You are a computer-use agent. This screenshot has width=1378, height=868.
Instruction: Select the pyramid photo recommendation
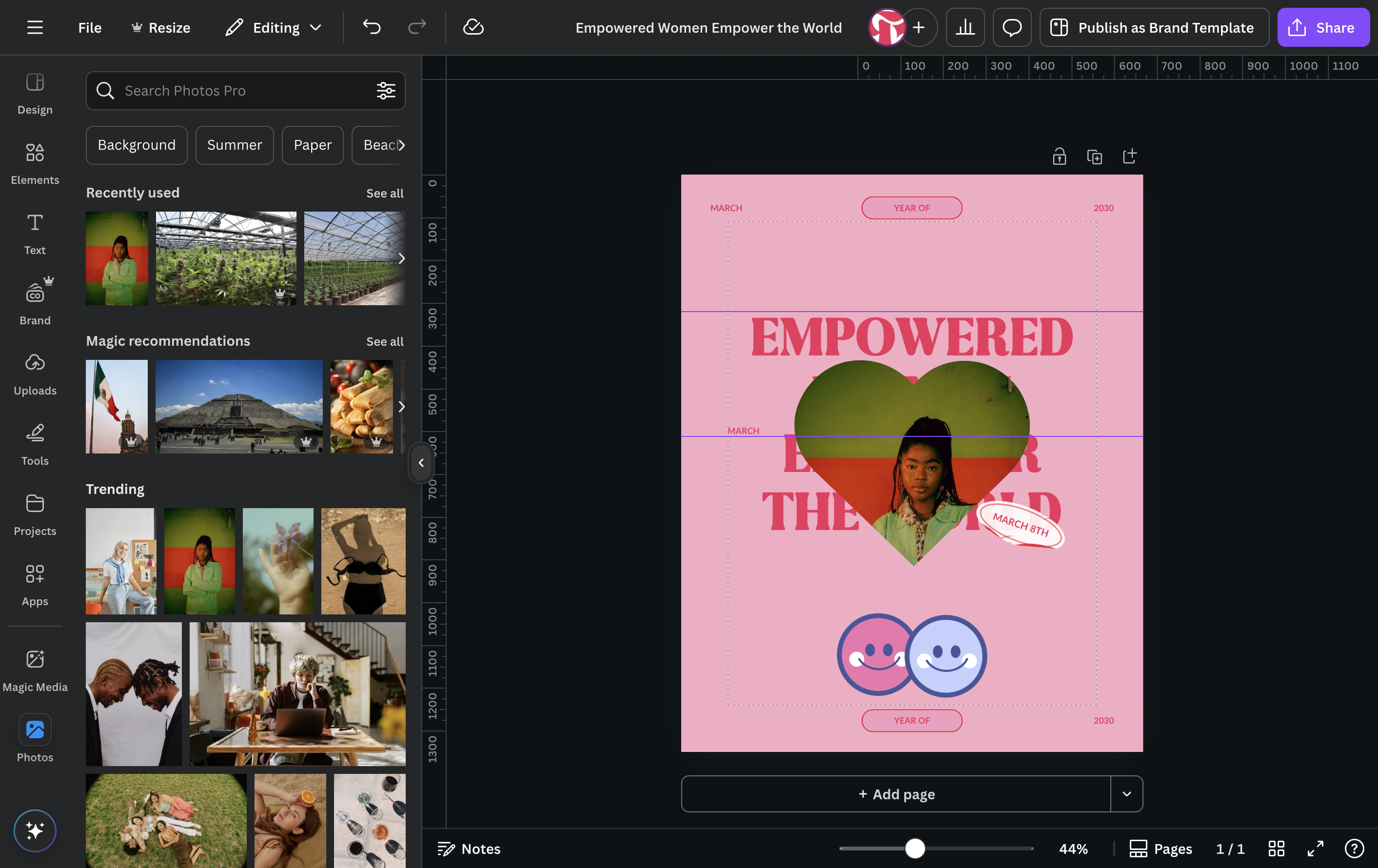tap(238, 407)
